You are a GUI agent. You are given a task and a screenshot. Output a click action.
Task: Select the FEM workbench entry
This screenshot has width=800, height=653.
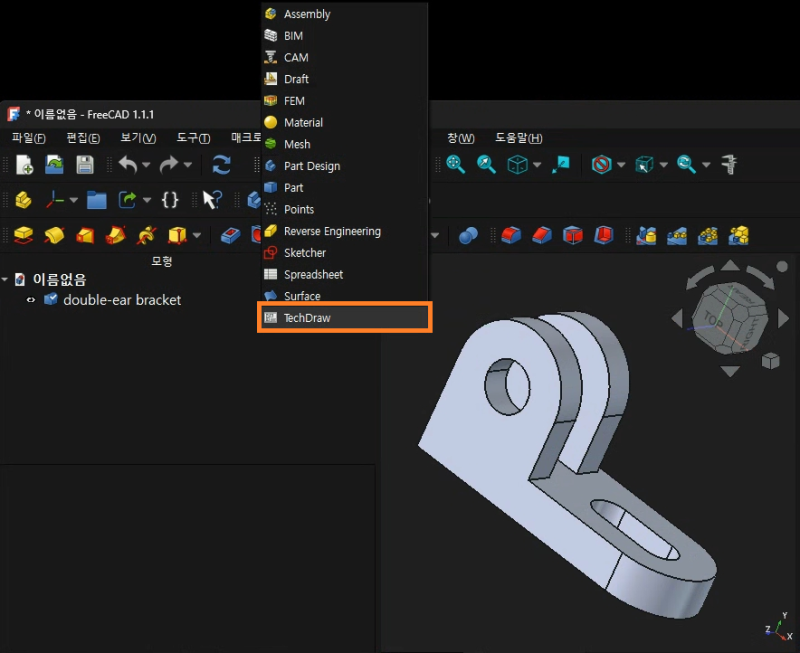(345, 101)
